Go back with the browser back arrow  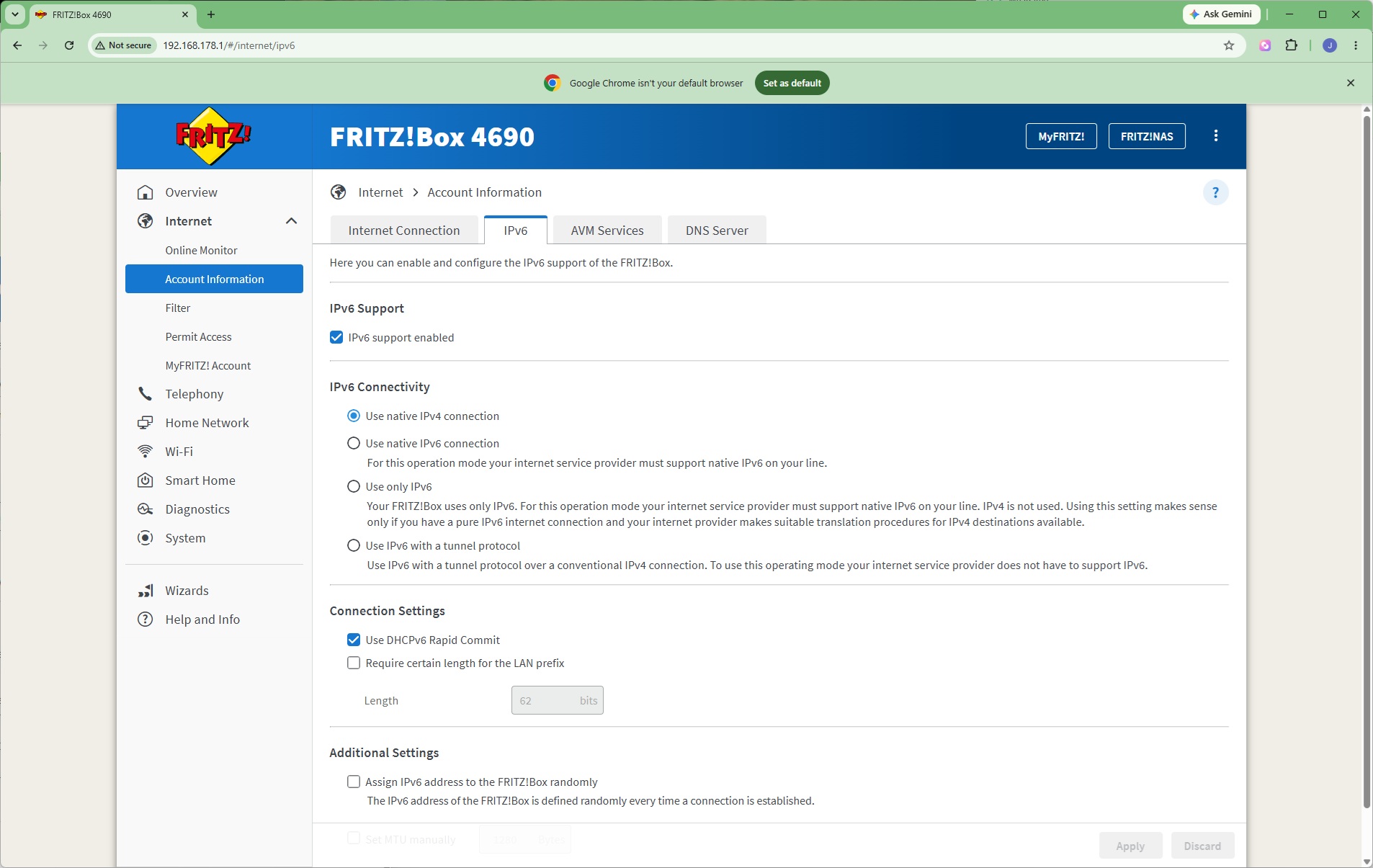pos(17,45)
